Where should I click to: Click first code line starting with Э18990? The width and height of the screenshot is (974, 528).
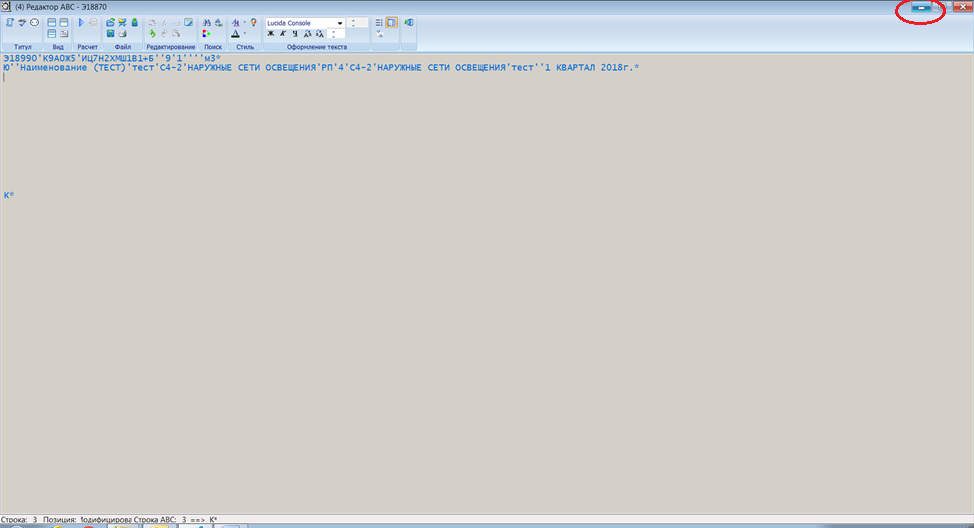coord(112,58)
